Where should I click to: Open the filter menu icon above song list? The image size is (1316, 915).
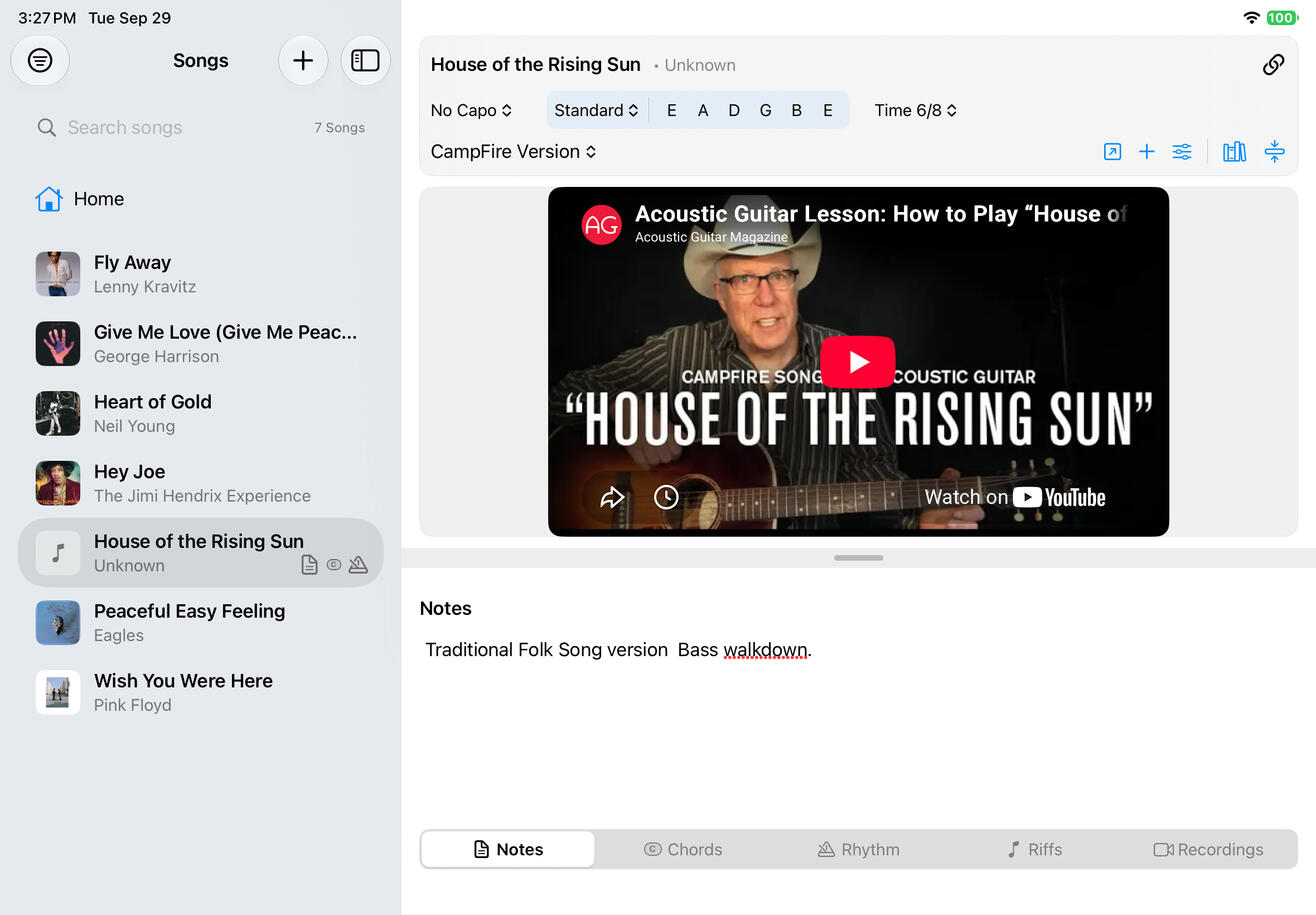[x=40, y=61]
